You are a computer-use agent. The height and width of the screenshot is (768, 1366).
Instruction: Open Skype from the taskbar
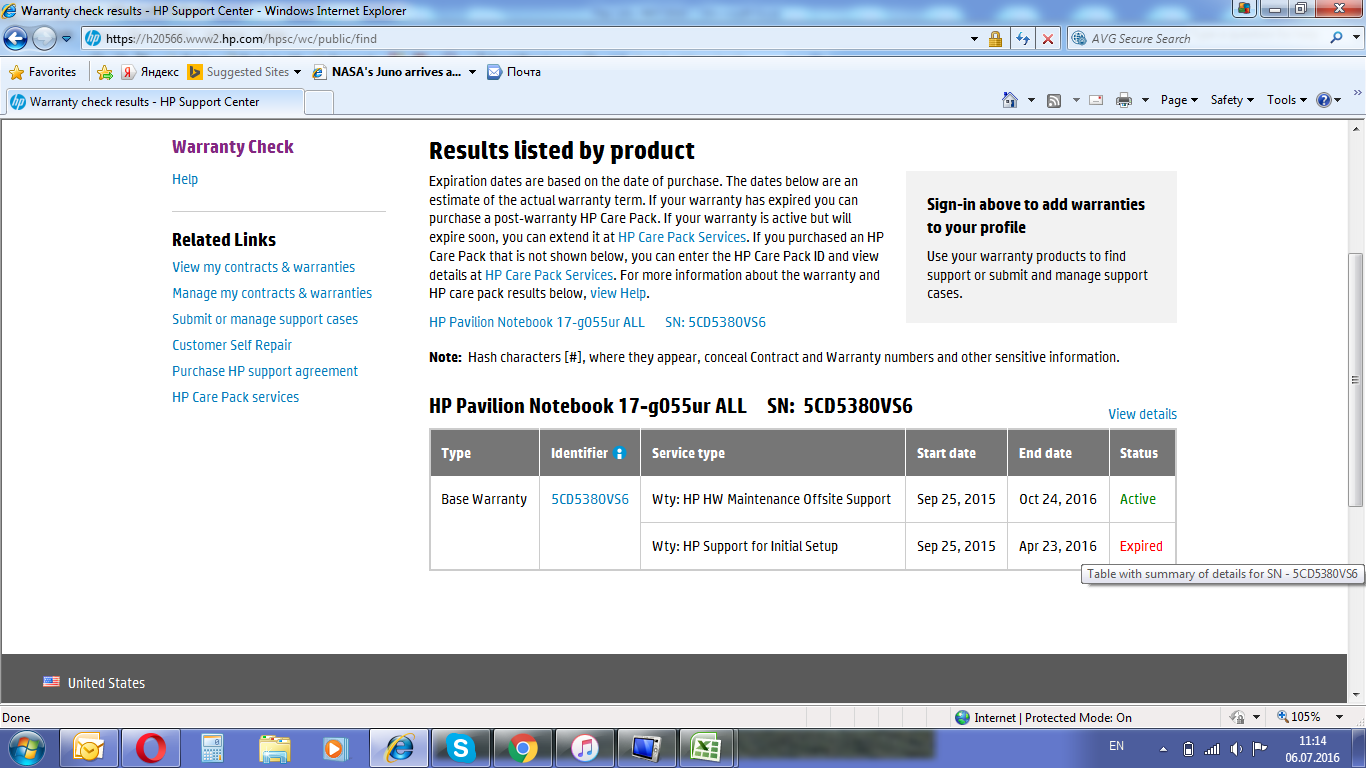click(461, 748)
